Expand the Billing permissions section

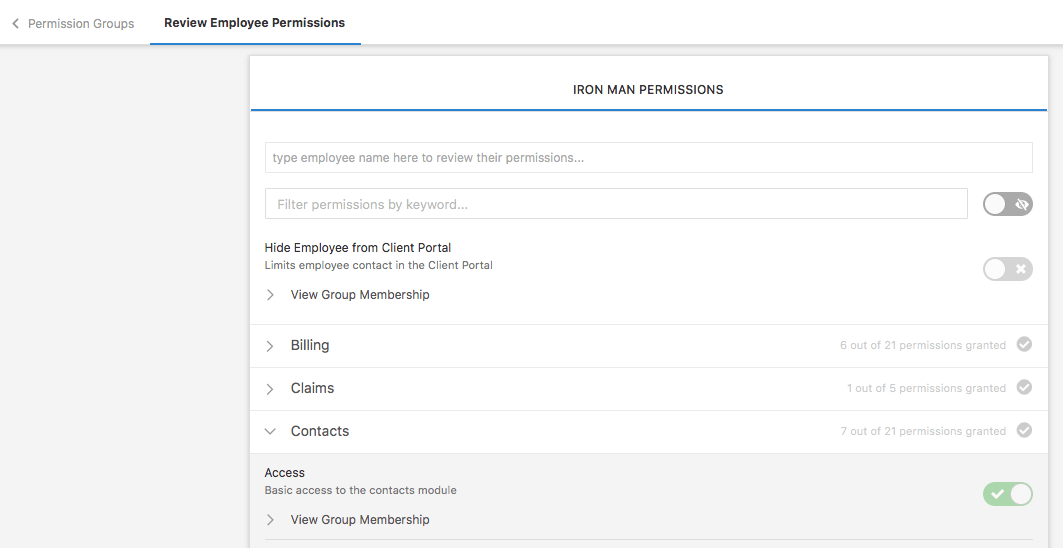[x=270, y=346]
